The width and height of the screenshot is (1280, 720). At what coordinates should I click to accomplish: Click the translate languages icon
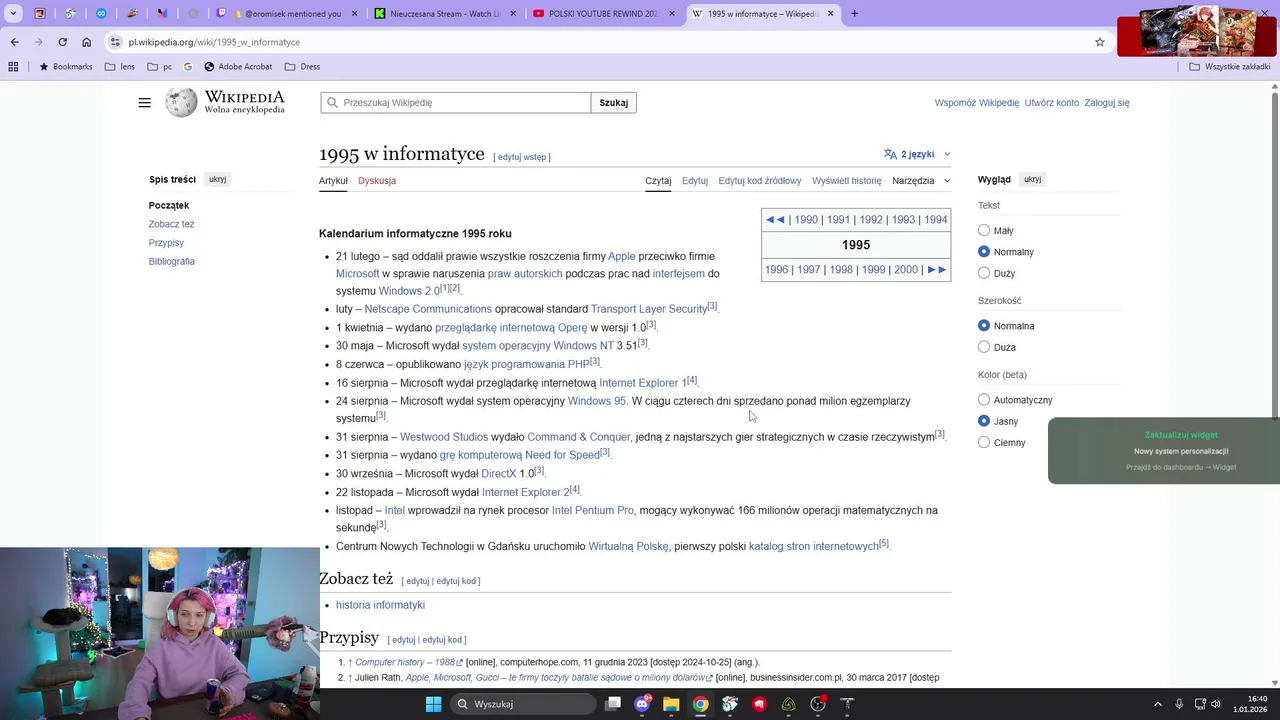(890, 154)
